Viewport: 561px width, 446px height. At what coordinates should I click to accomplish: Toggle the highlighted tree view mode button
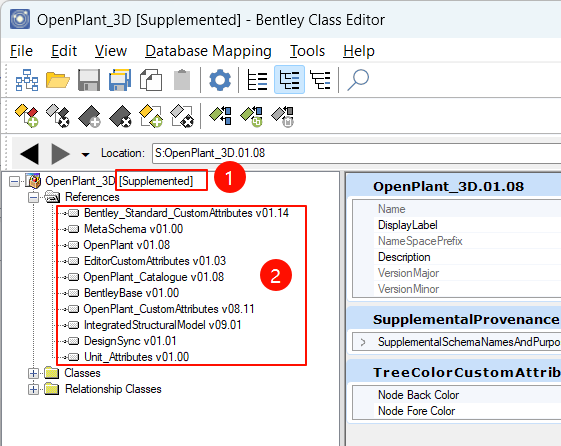click(x=289, y=80)
